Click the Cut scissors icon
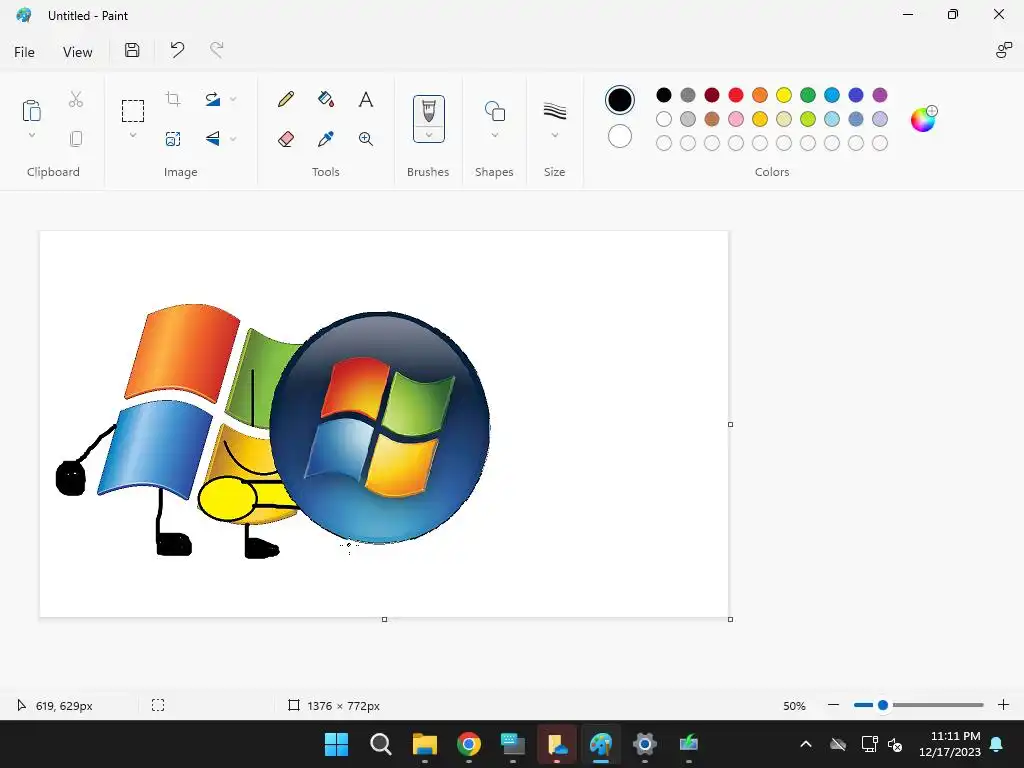 tap(76, 99)
